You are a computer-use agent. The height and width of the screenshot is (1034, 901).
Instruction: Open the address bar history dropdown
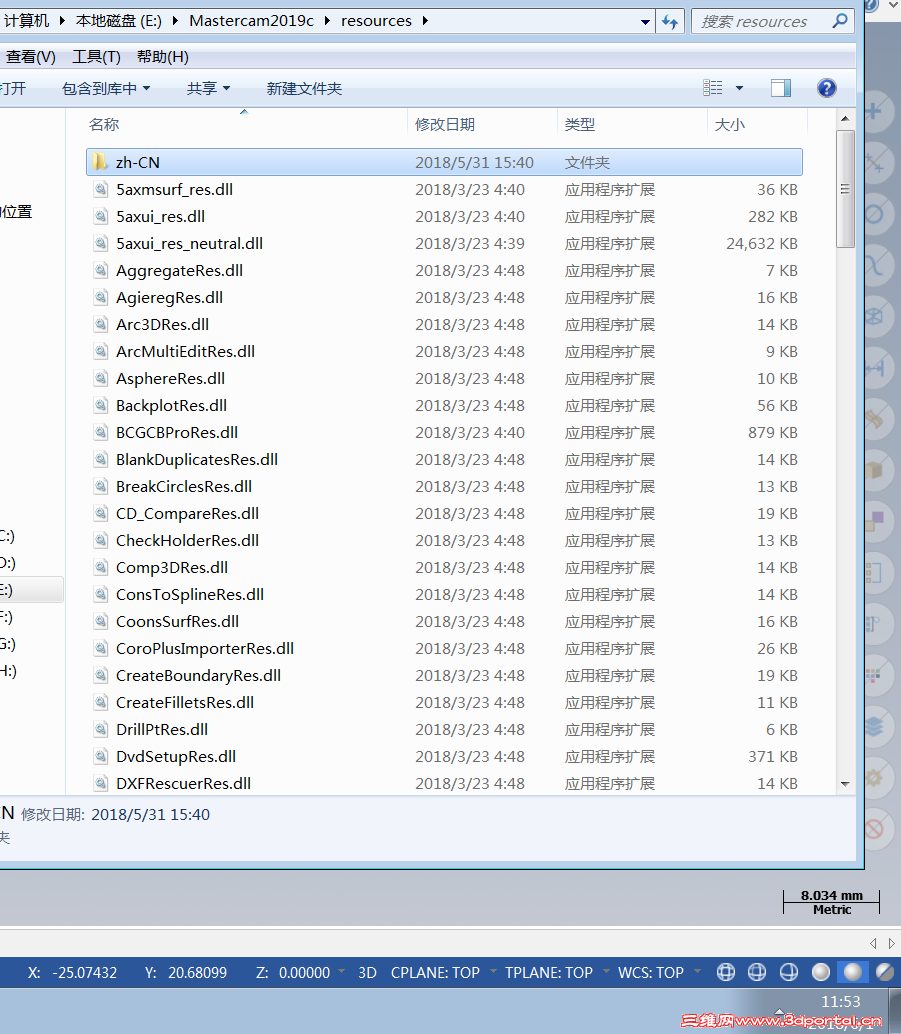645,22
